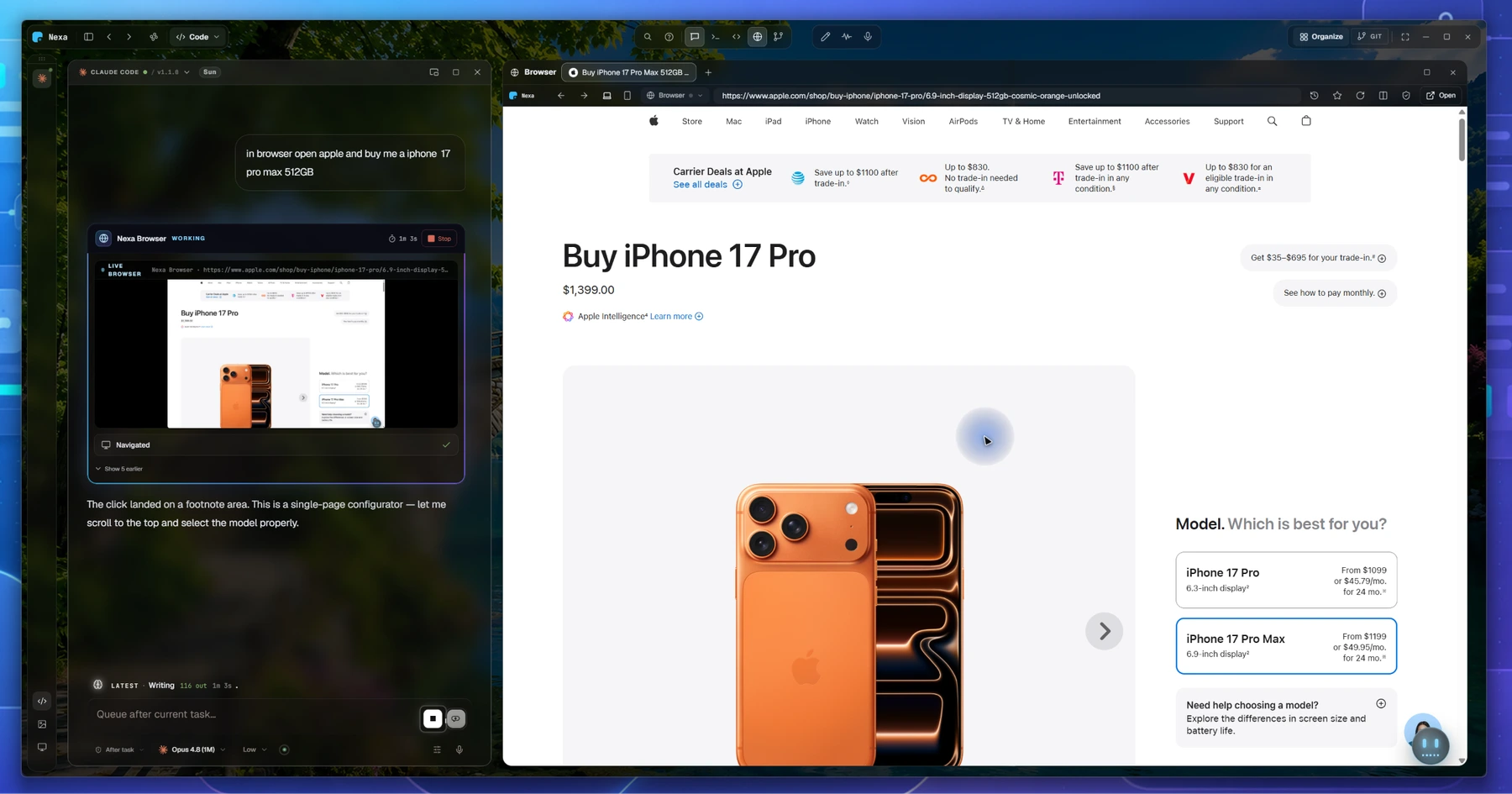Open the Low effort dropdown
The image size is (1512, 794).
click(255, 749)
